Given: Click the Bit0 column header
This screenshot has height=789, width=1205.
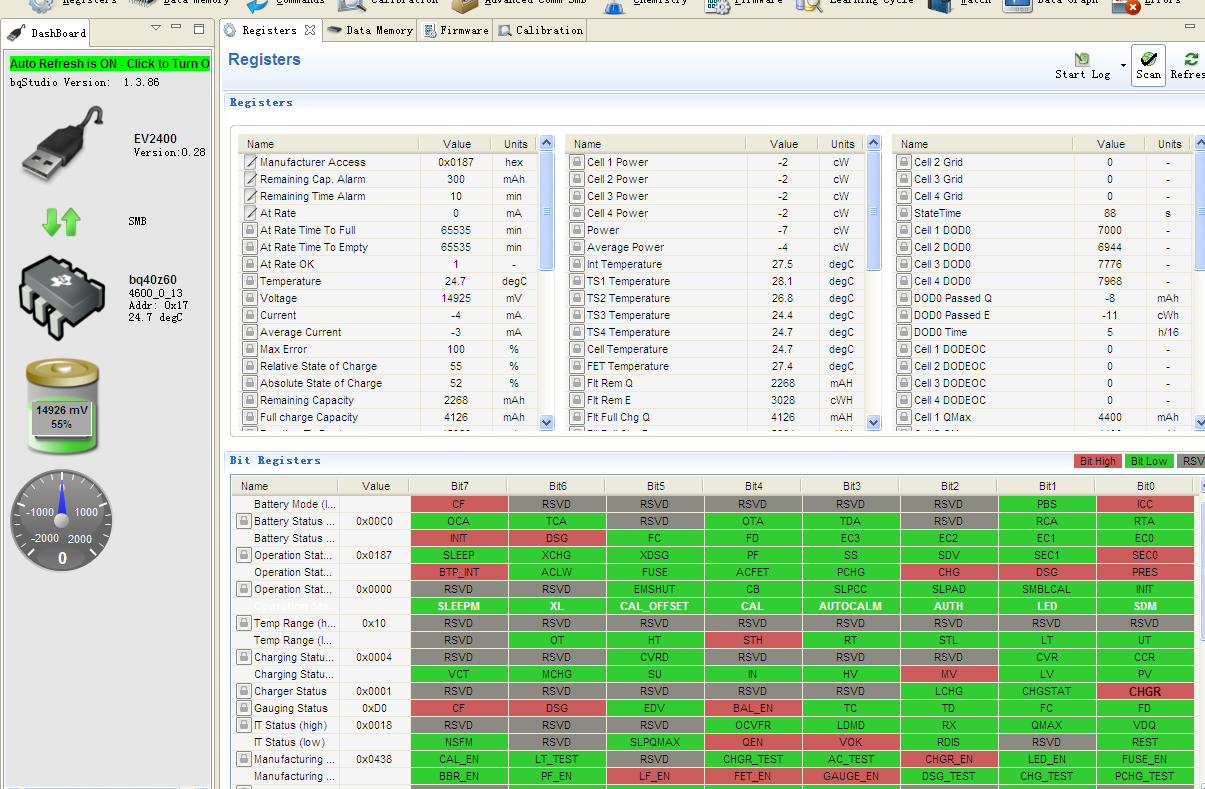Looking at the screenshot, I should pos(1145,486).
